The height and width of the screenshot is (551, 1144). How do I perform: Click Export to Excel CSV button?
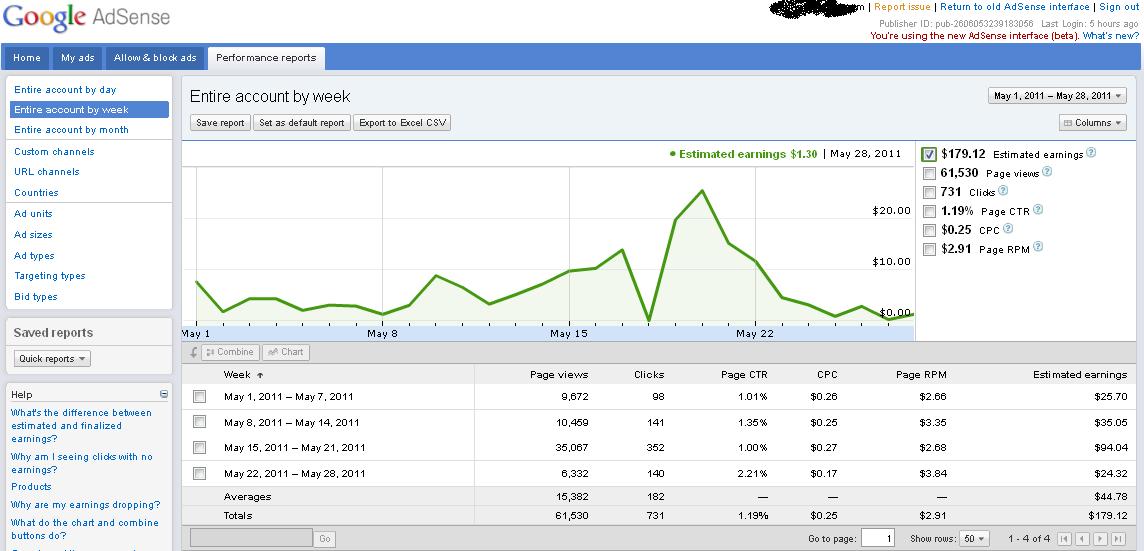402,123
